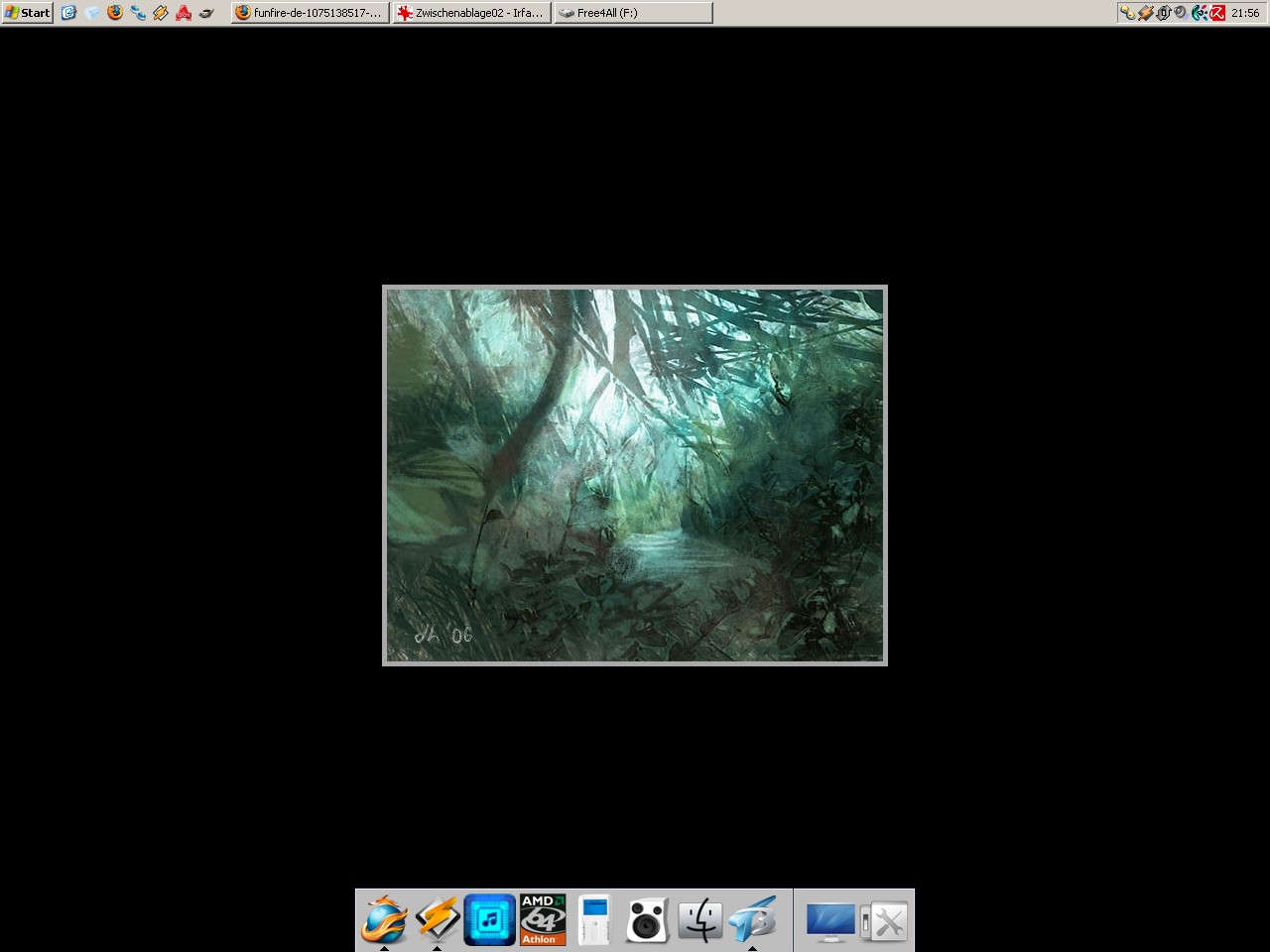Open the blue music chip dock icon
1270x952 pixels.
click(489, 920)
